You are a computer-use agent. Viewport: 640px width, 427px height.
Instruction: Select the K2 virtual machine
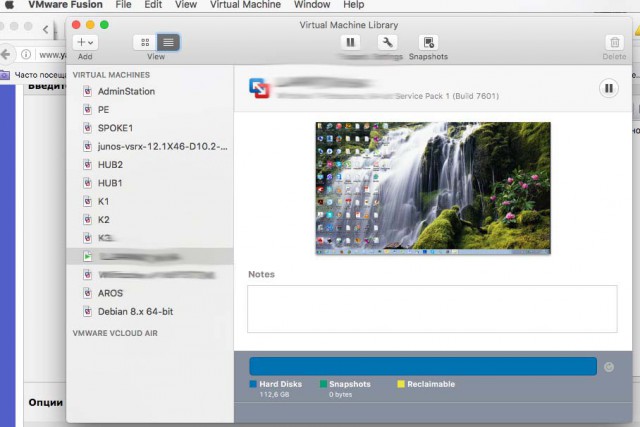tap(150, 220)
